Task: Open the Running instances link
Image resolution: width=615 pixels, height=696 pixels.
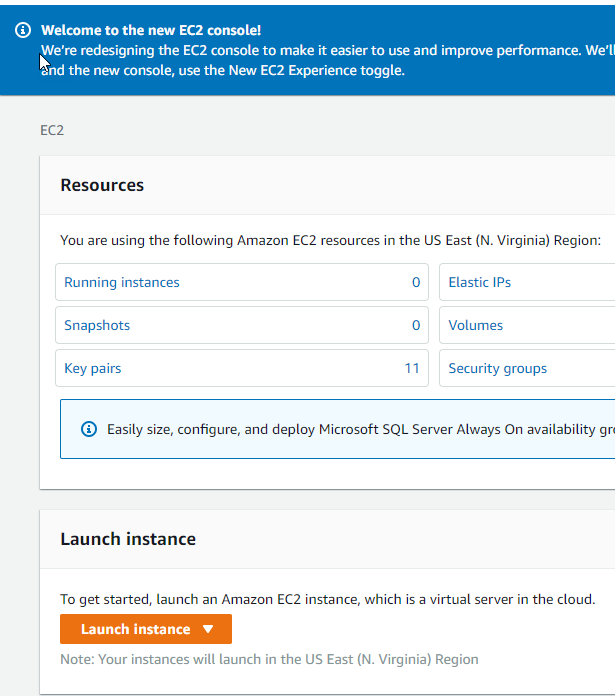Action: pos(122,282)
